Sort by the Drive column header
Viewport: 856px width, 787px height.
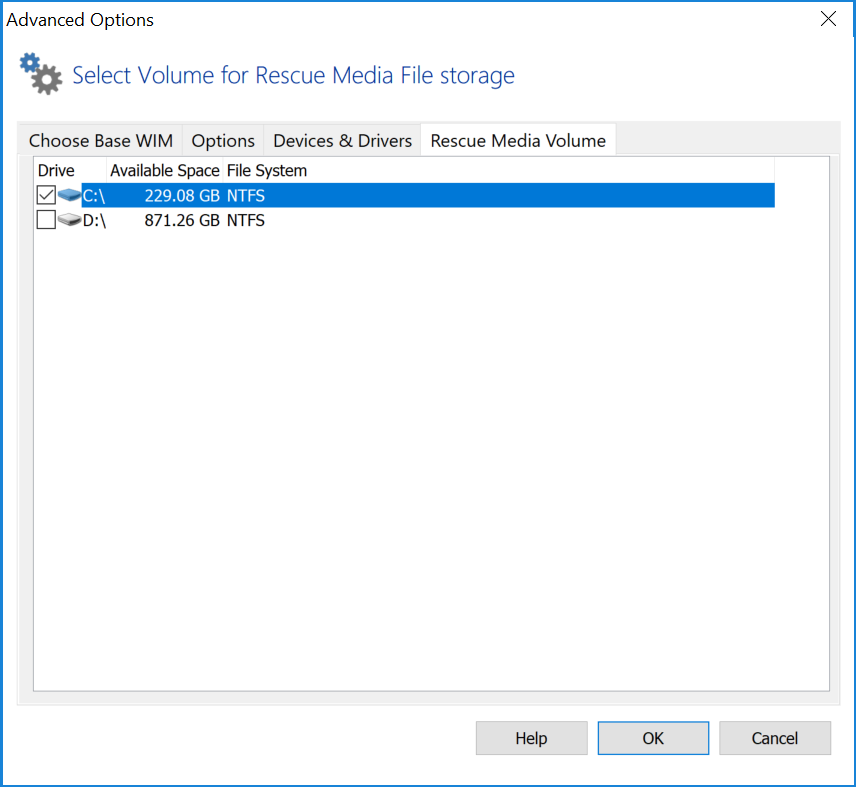pos(70,171)
